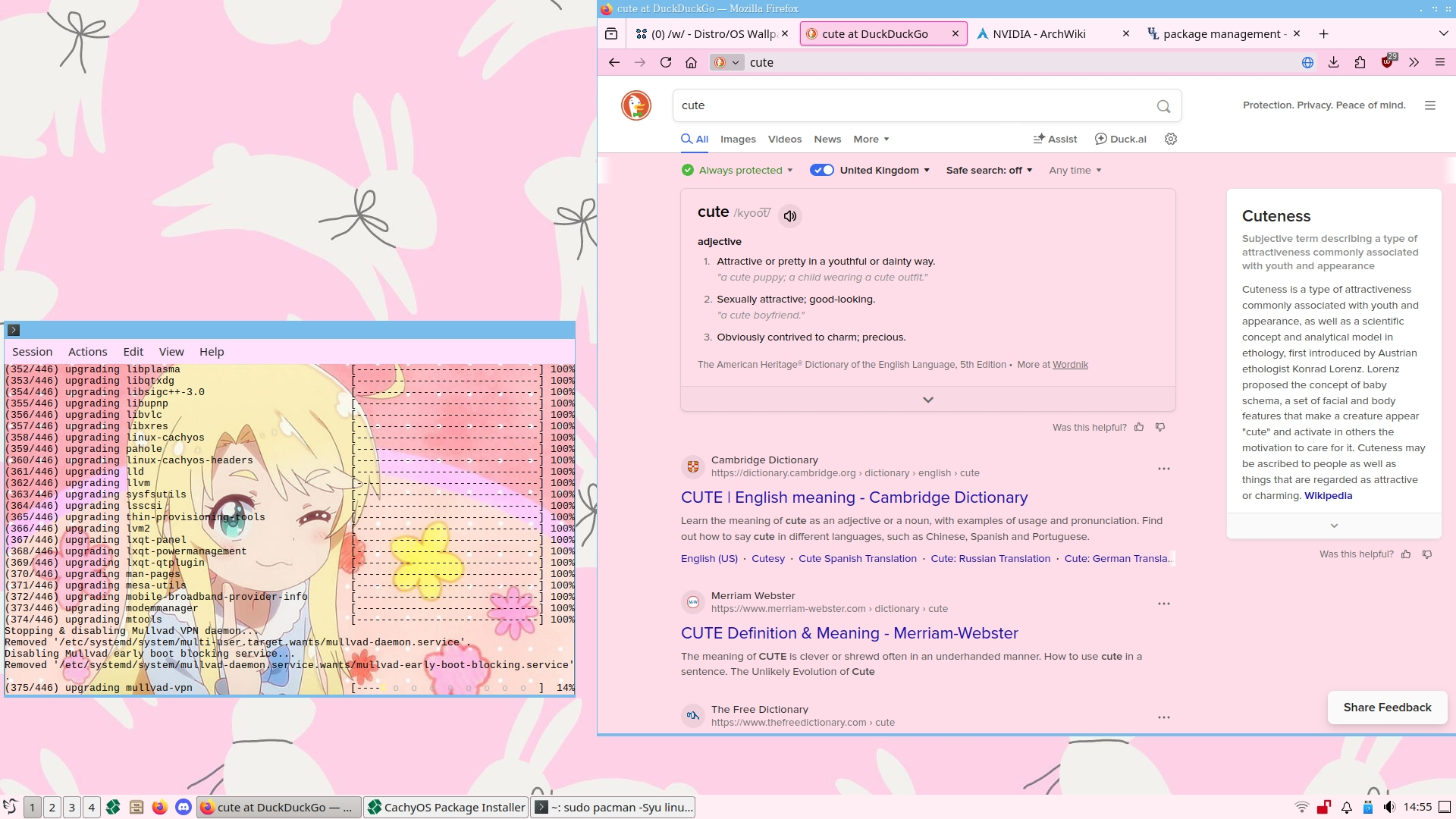This screenshot has width=1456, height=819.
Task: Go to the Firefox home page
Action: pyautogui.click(x=691, y=63)
